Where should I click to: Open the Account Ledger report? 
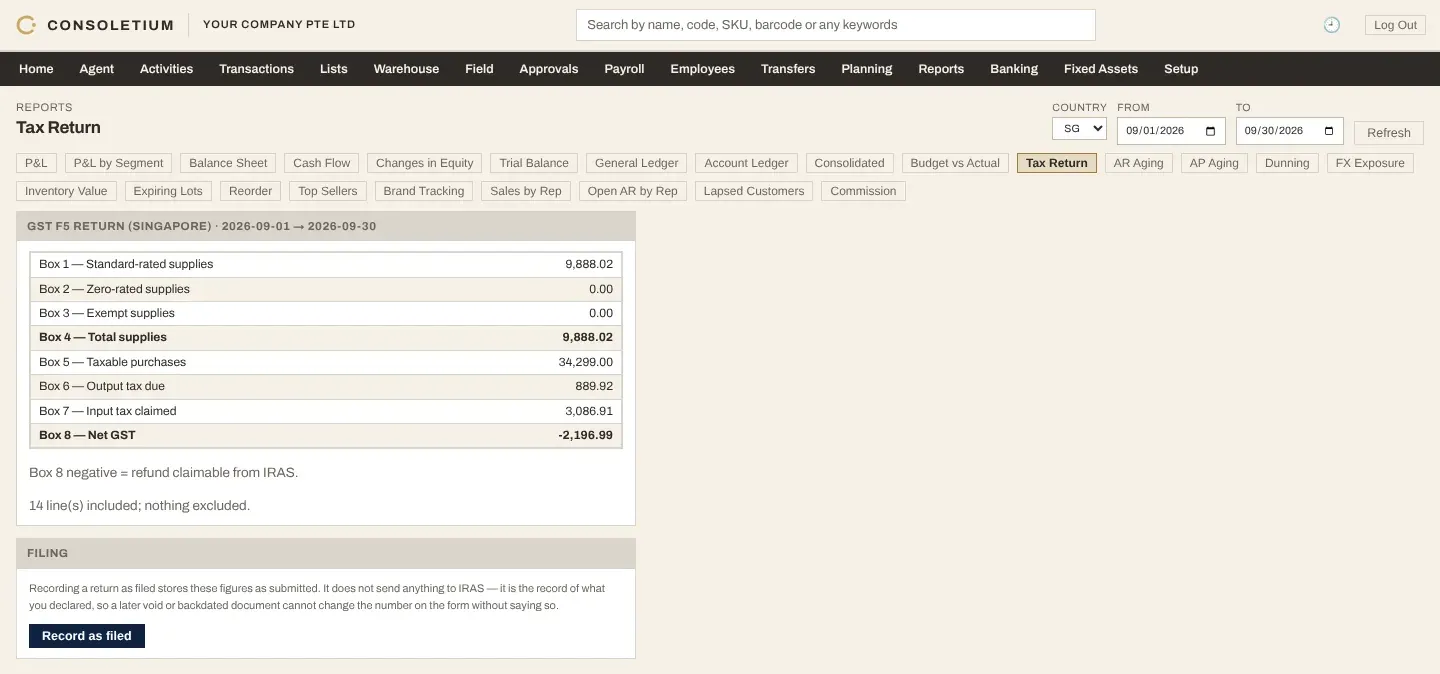tap(746, 163)
